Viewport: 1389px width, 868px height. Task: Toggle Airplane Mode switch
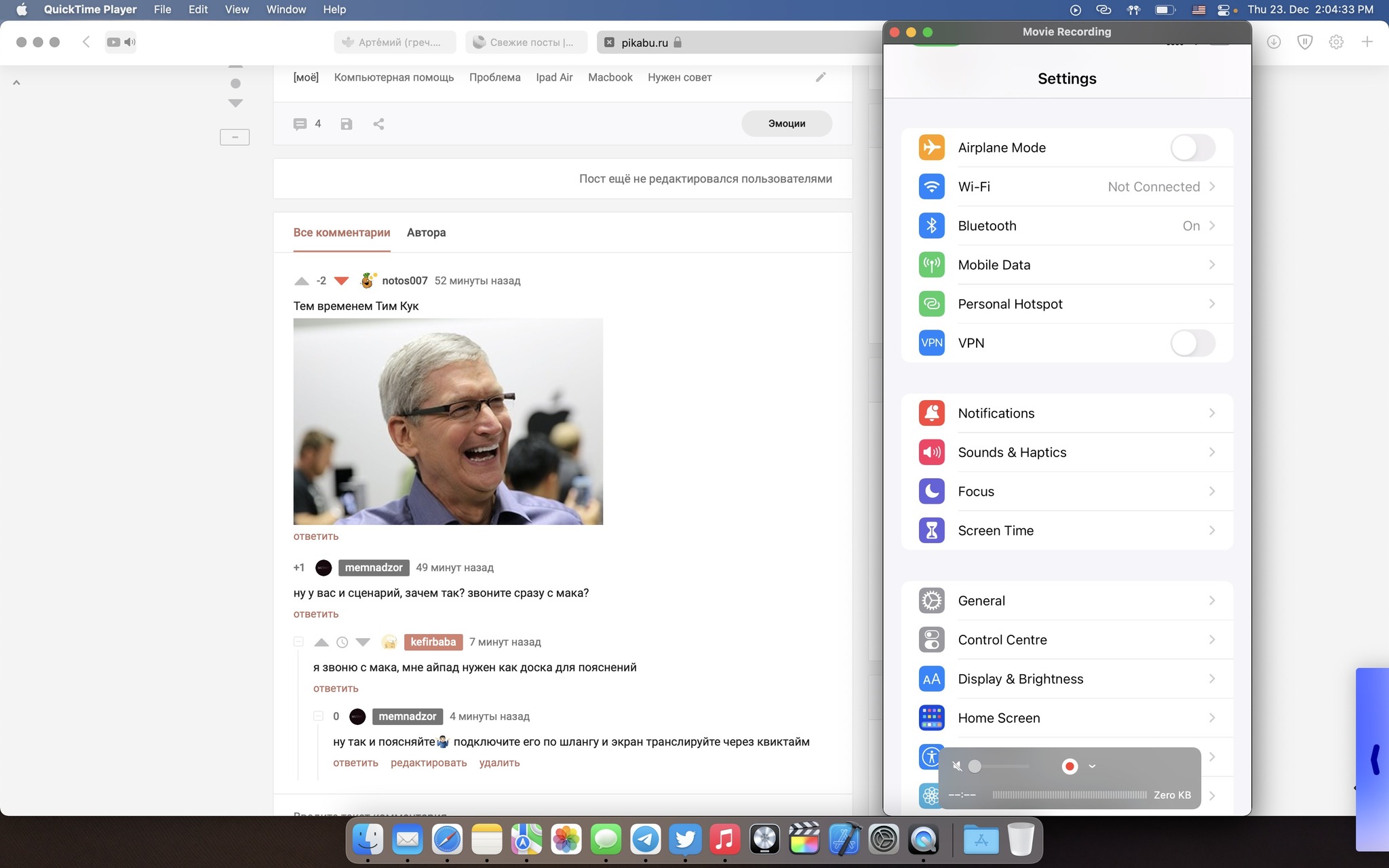click(x=1192, y=148)
